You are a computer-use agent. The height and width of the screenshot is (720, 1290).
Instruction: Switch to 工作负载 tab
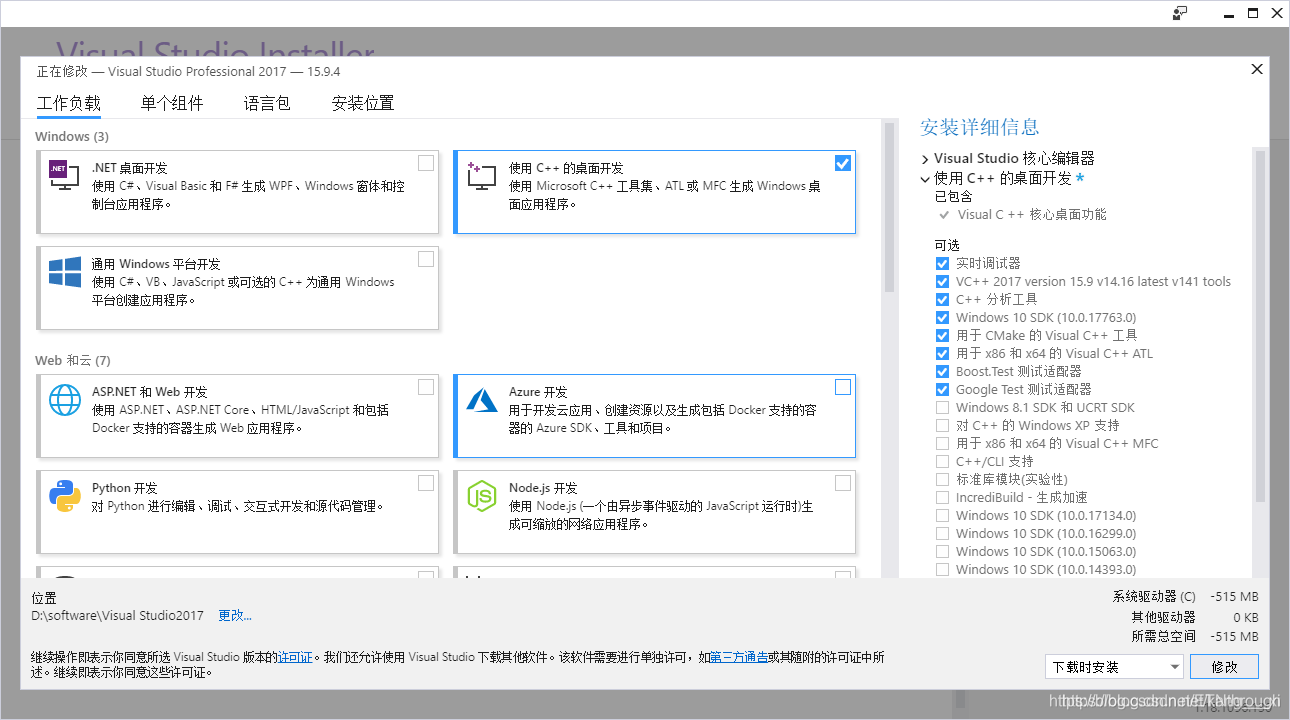[x=69, y=103]
